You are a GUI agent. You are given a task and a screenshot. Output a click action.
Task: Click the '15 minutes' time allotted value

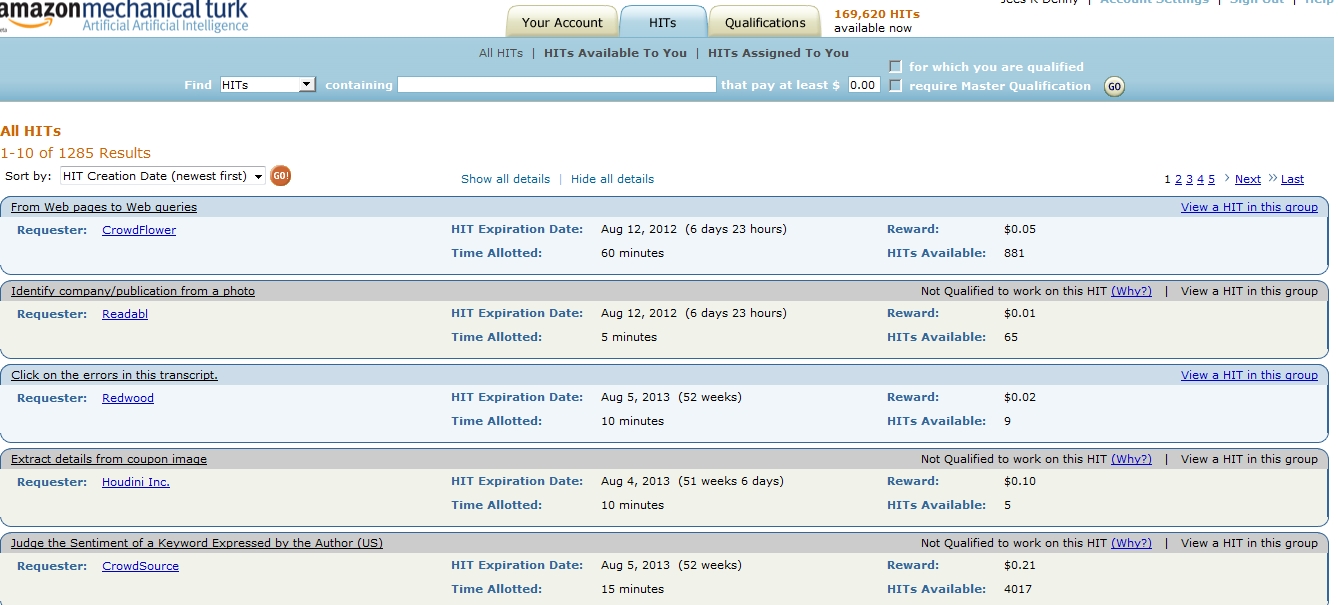click(632, 589)
